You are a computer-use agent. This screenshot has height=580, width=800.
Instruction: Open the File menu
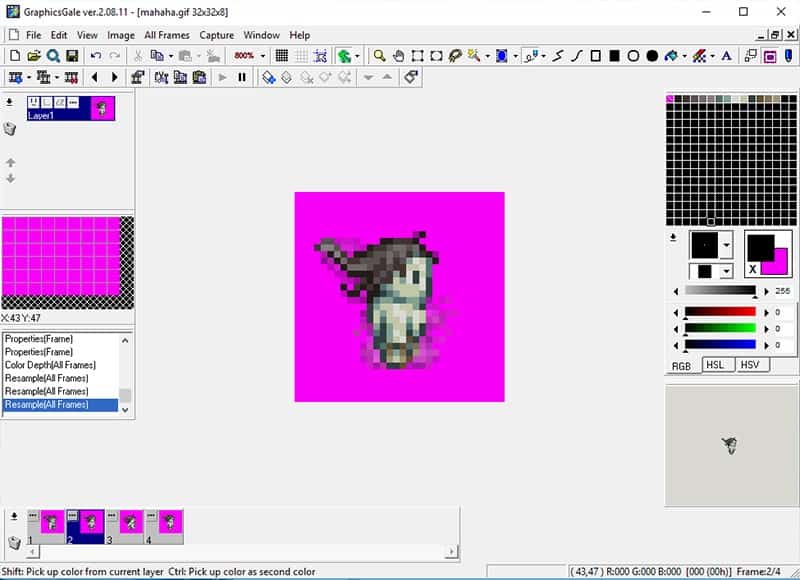34,35
